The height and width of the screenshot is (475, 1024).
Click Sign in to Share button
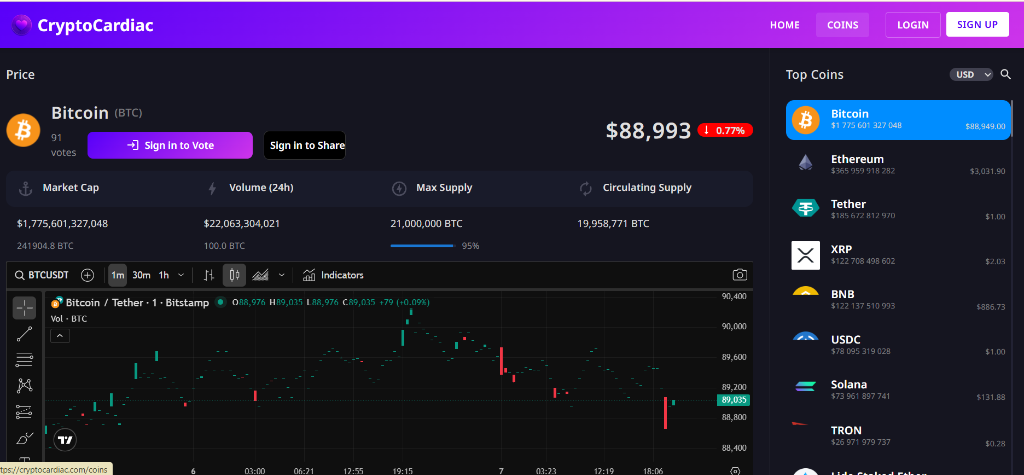tap(304, 145)
